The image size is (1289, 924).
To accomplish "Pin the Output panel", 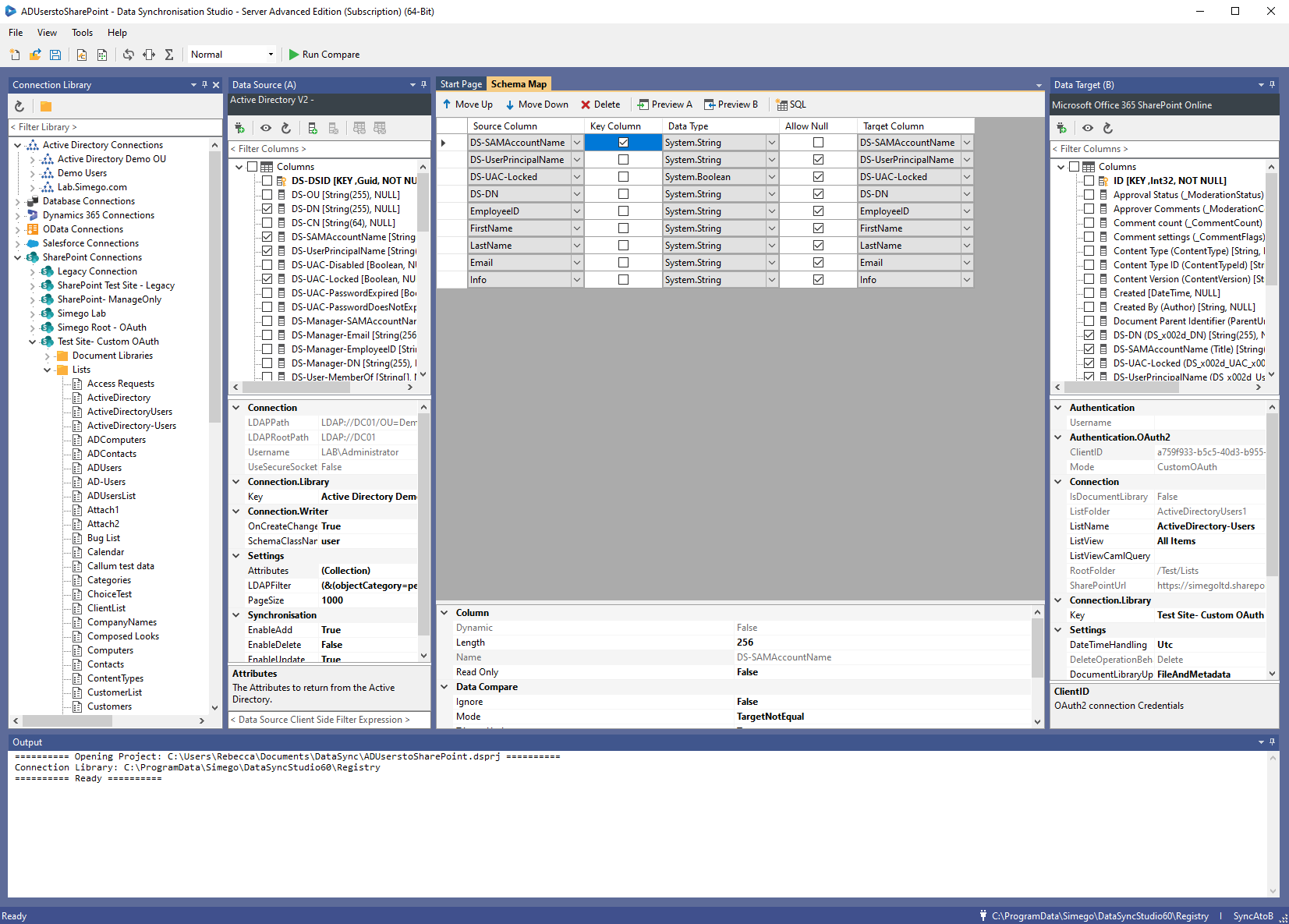I will 1273,742.
